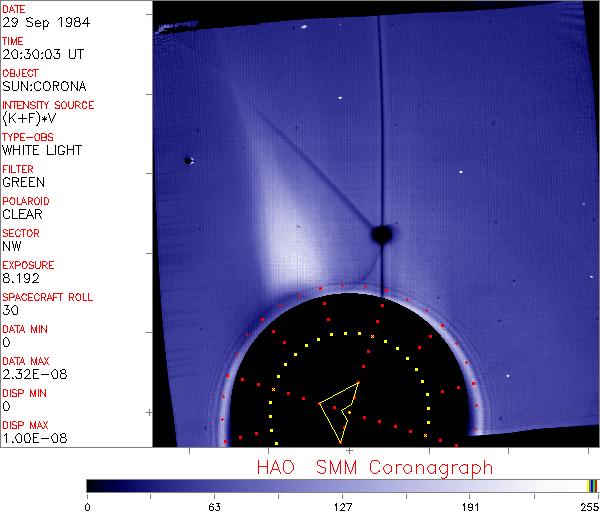Click the spacecraft roll value "30"
600x512 pixels.
[10, 310]
